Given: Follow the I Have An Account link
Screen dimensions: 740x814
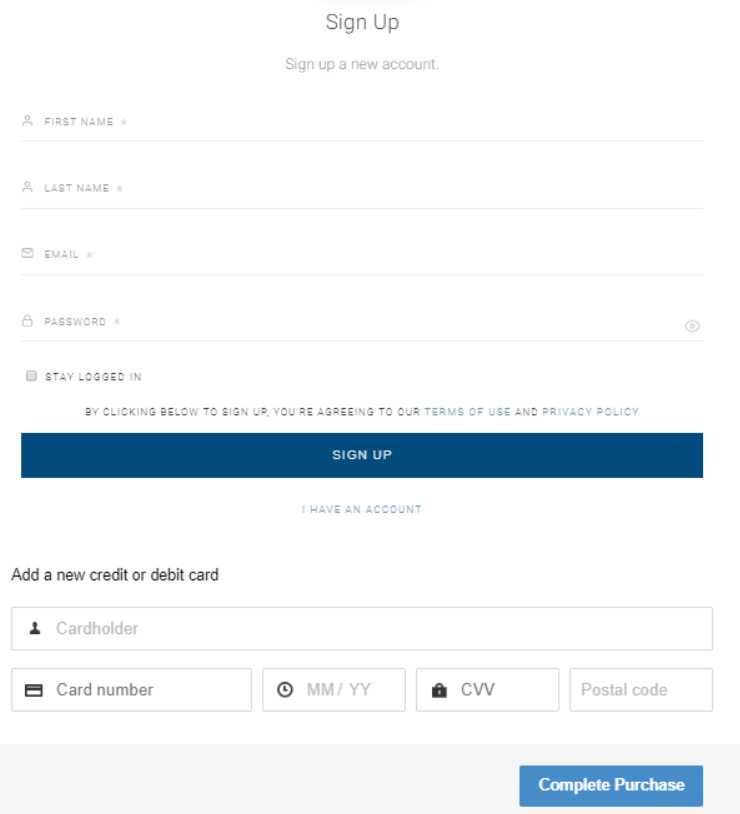Looking at the screenshot, I should (362, 509).
